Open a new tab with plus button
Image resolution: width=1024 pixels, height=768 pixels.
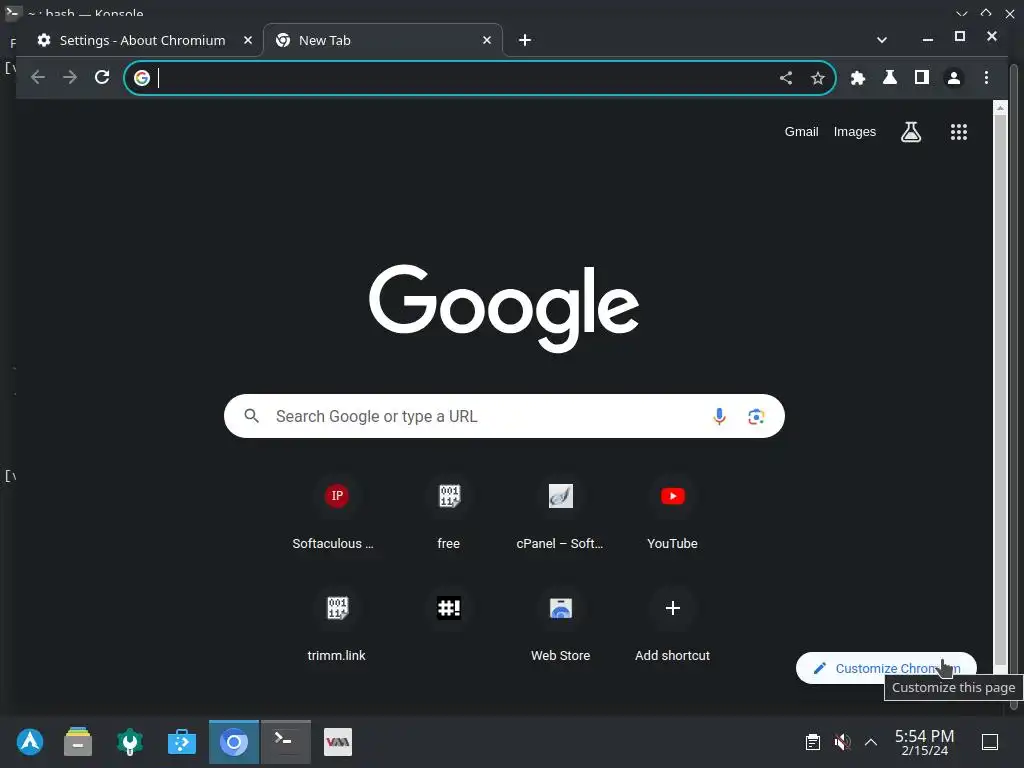click(x=524, y=40)
